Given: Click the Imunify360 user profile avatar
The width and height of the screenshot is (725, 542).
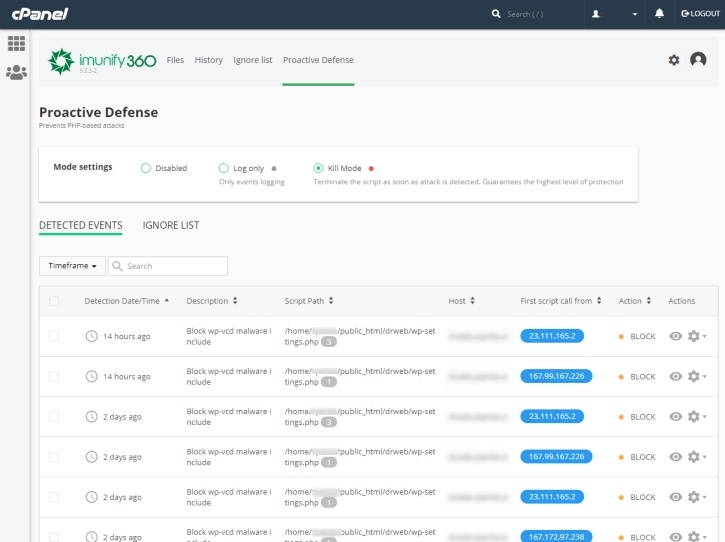Looking at the screenshot, I should 698,60.
